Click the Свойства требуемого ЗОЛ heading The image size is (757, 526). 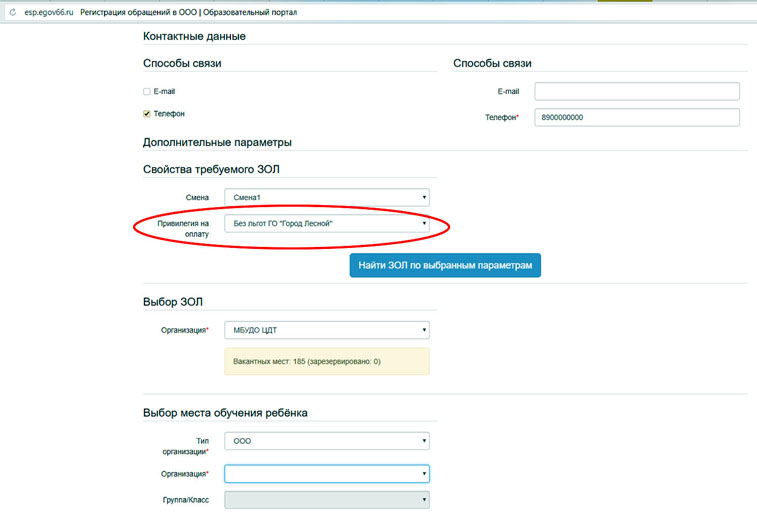pos(211,169)
